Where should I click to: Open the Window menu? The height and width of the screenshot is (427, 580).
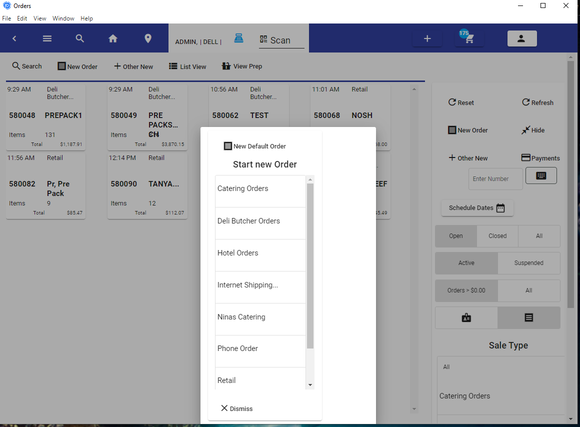click(x=63, y=19)
